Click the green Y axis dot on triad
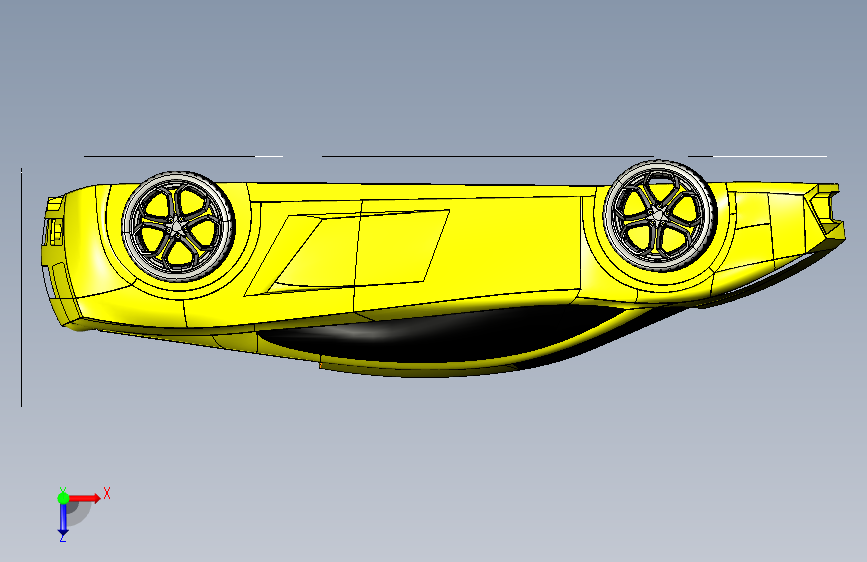867x562 pixels. coord(63,498)
